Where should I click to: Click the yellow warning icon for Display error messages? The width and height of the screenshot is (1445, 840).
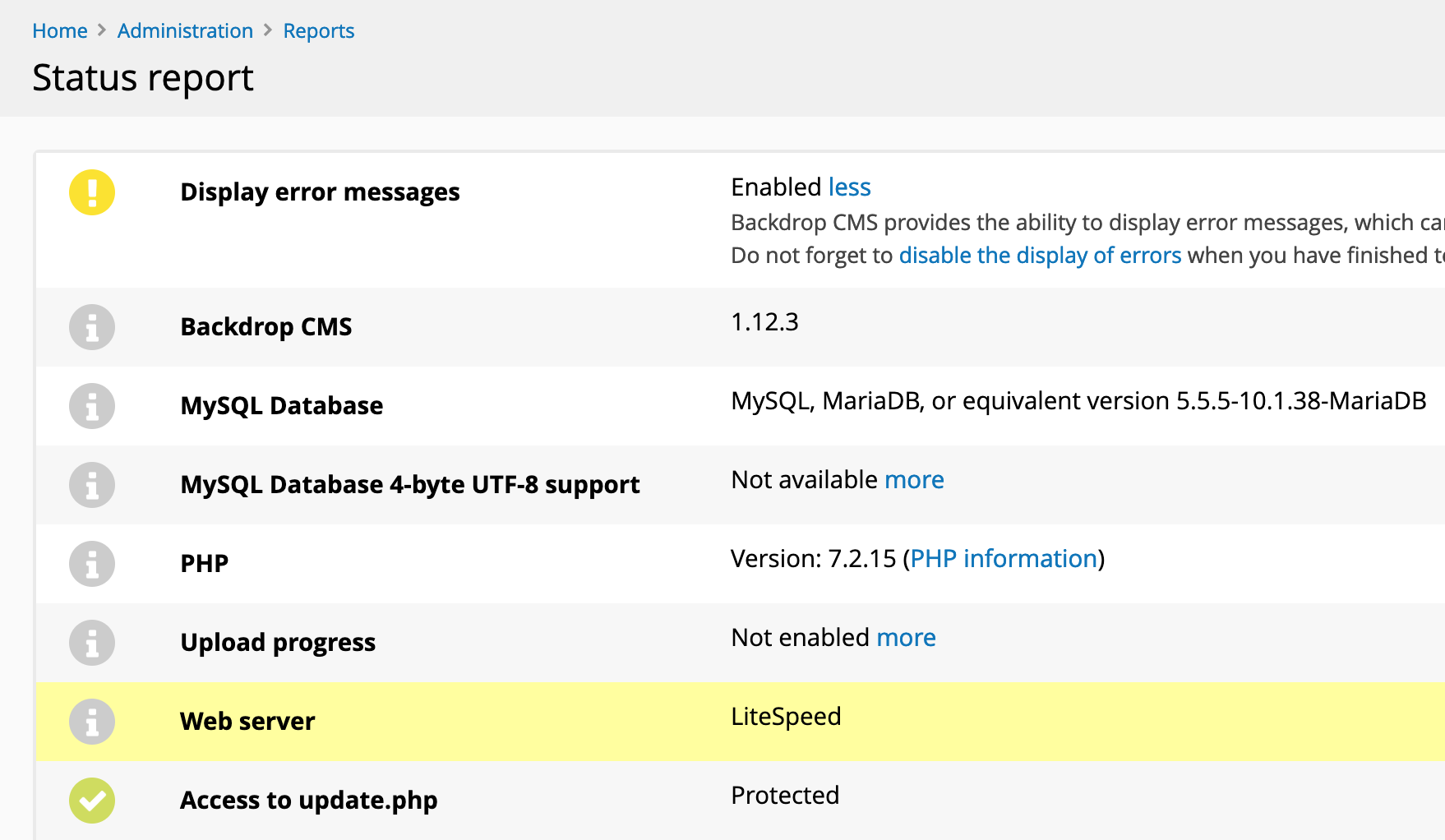(x=92, y=192)
